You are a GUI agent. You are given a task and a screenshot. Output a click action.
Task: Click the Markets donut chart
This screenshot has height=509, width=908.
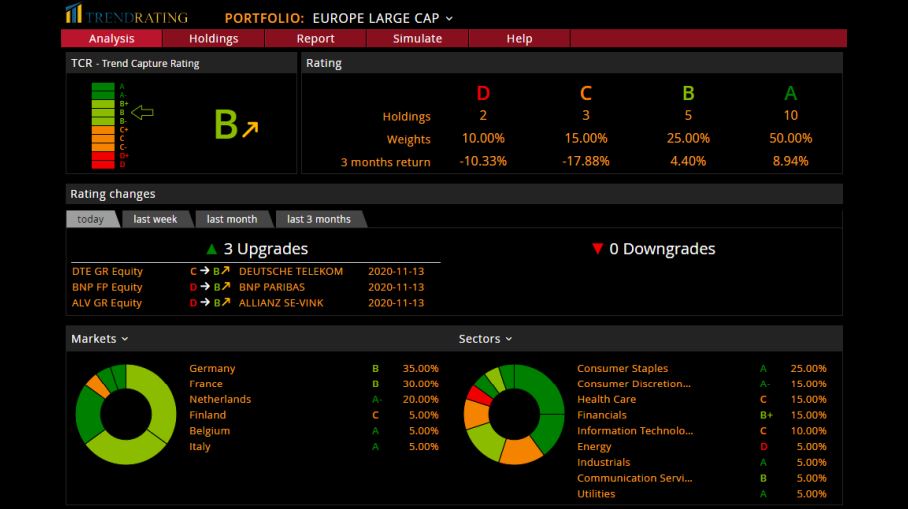(x=126, y=414)
